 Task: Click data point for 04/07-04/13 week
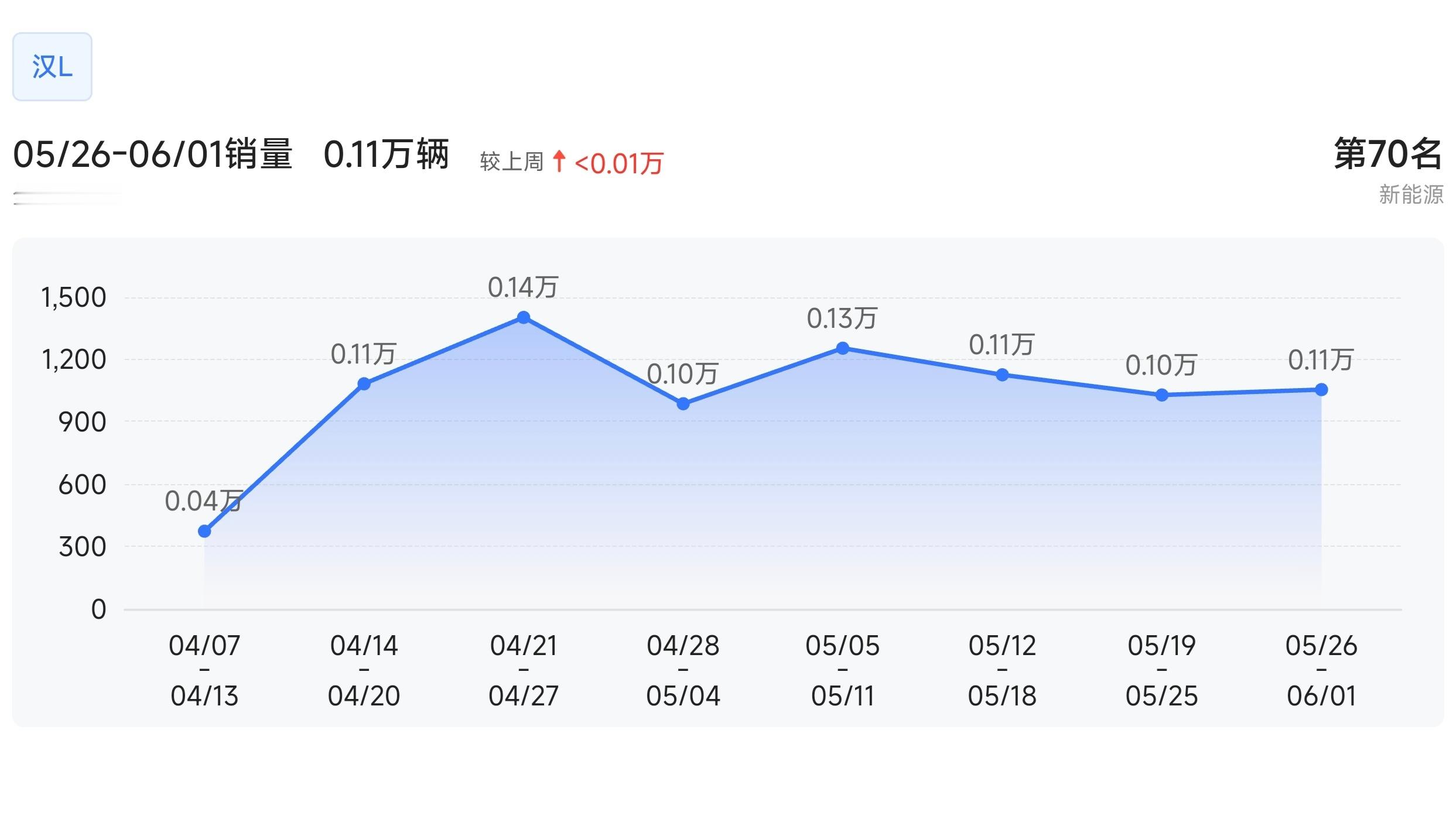204,532
